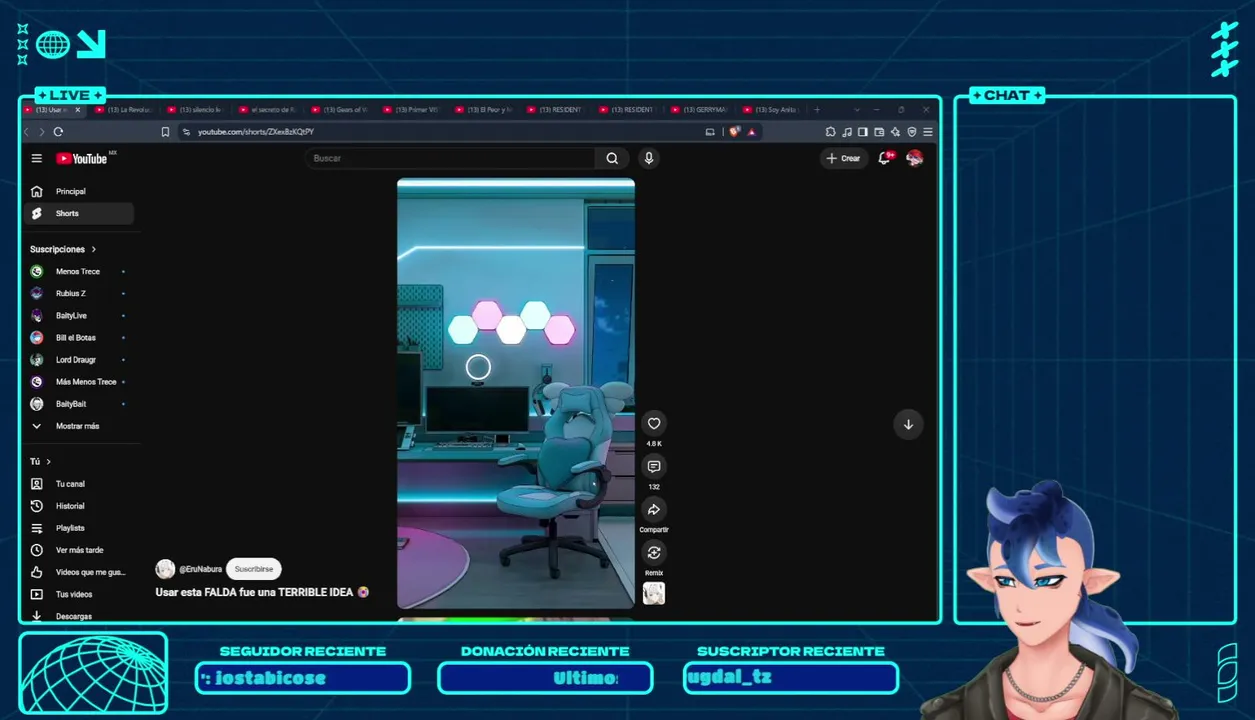The height and width of the screenshot is (720, 1255).
Task: Open Brave Rewards triangle icon
Action: [x=751, y=132]
